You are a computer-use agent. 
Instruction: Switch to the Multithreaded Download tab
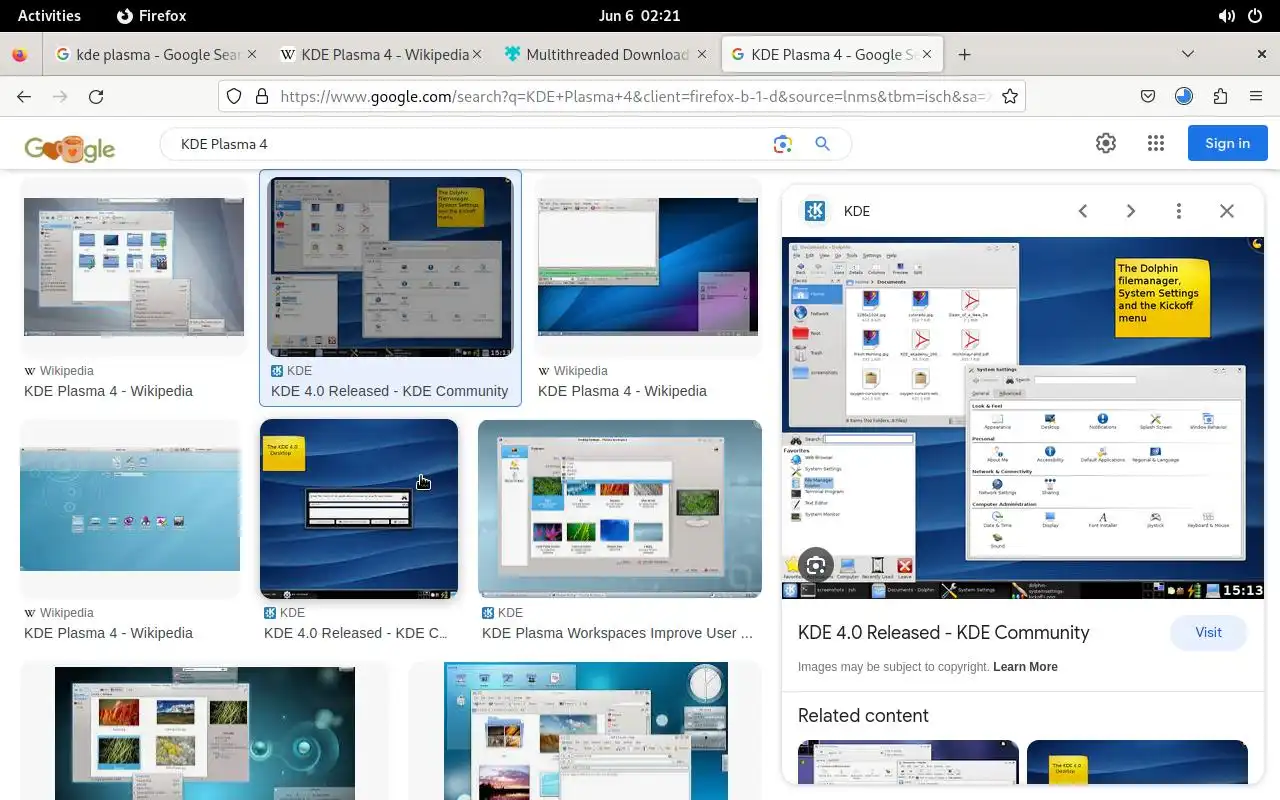click(x=604, y=55)
